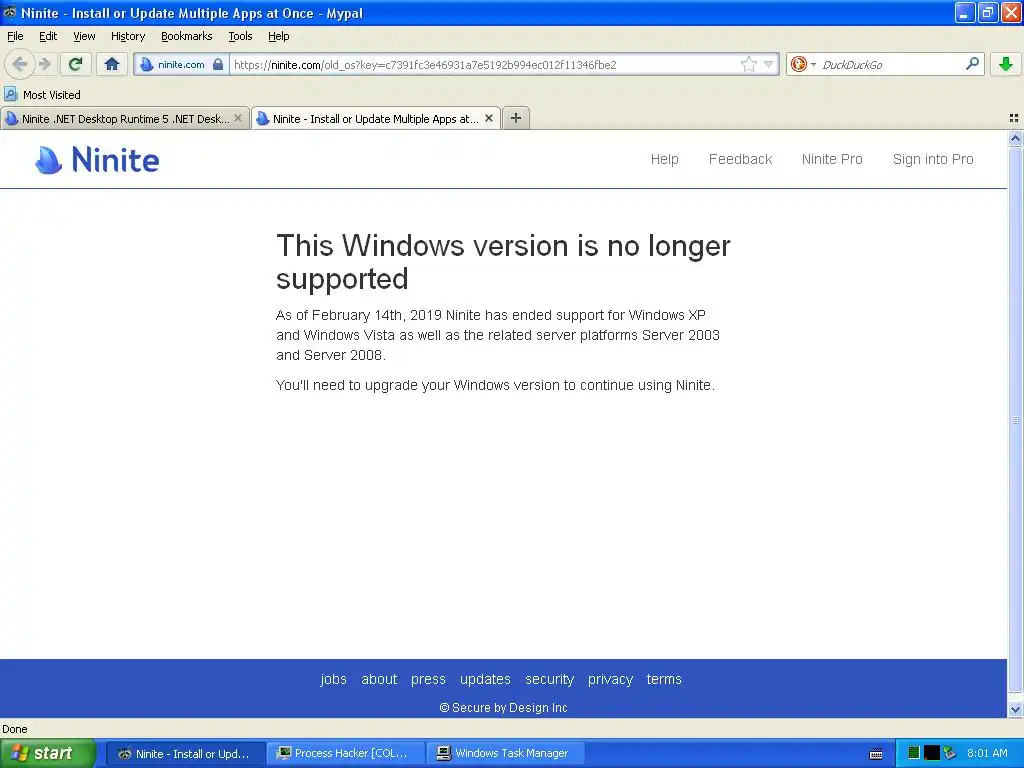The image size is (1024, 768).
Task: Open the Bookmarks menu
Action: click(187, 36)
